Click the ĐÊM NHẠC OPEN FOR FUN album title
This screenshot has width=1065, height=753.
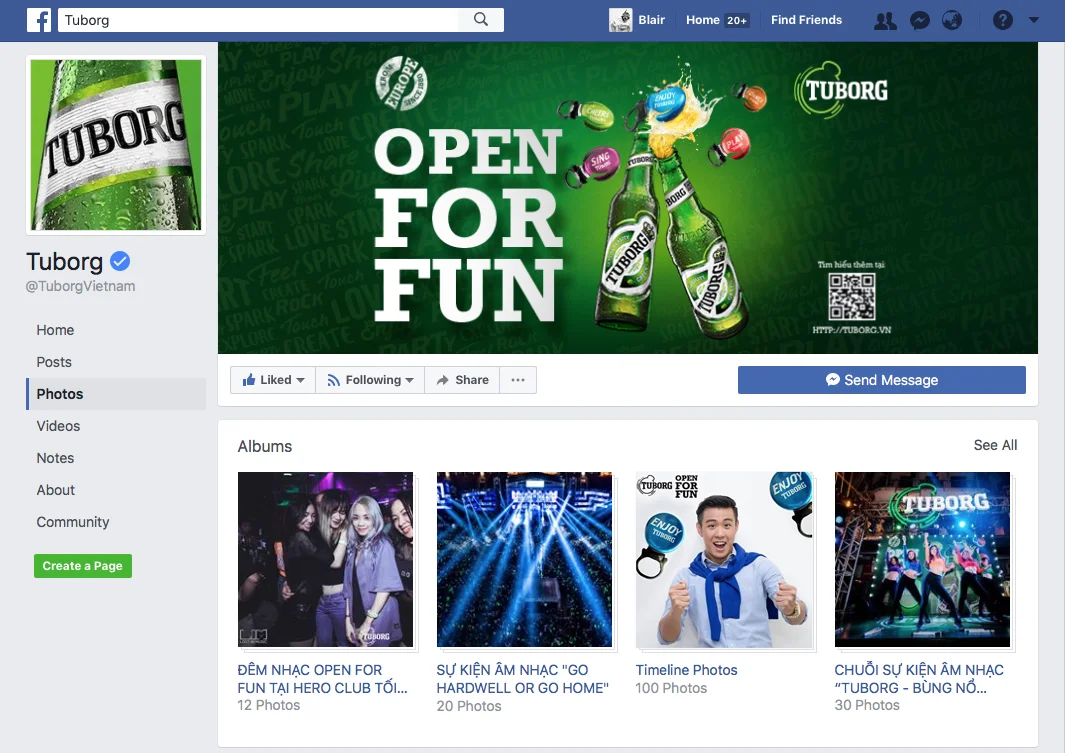coord(323,678)
